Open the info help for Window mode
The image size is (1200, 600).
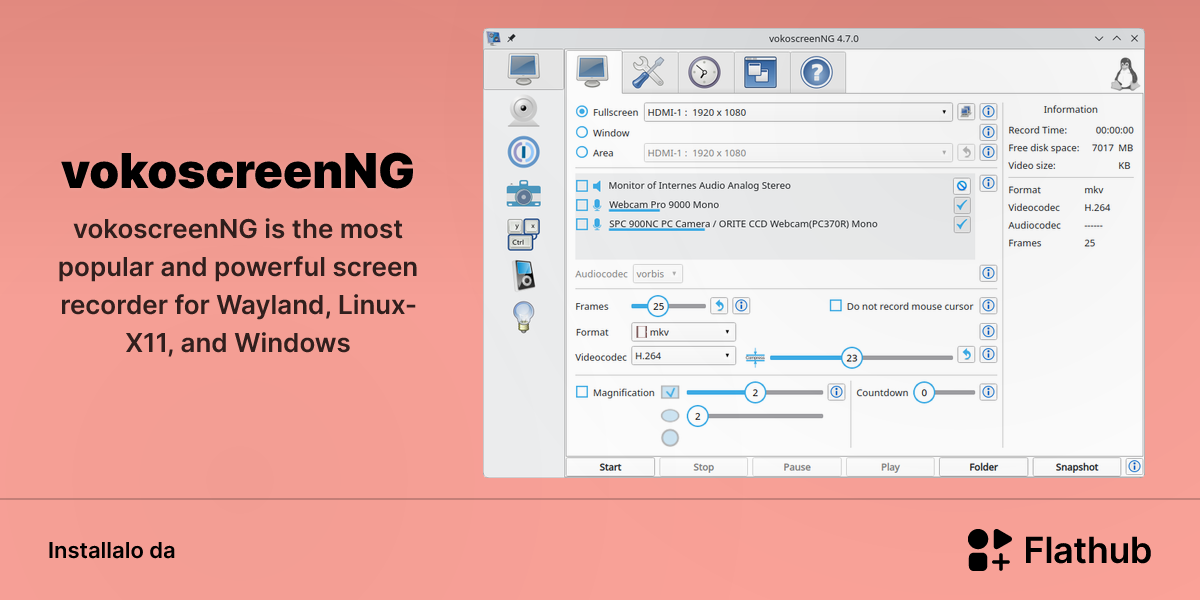[988, 132]
